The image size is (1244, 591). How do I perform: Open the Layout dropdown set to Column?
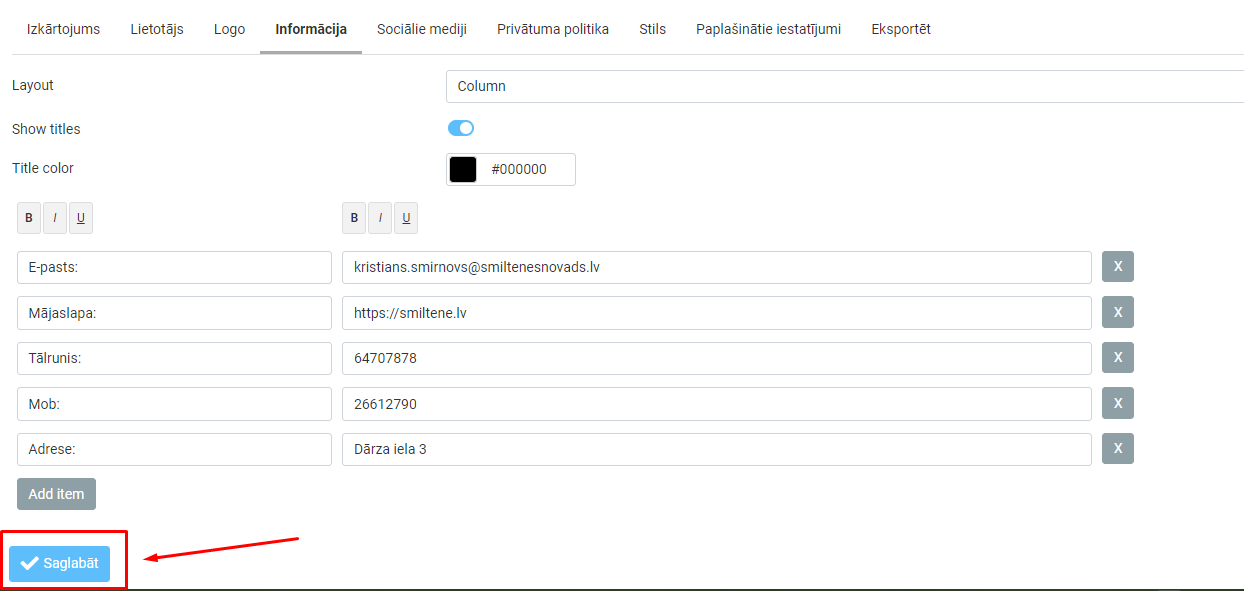click(x=844, y=86)
